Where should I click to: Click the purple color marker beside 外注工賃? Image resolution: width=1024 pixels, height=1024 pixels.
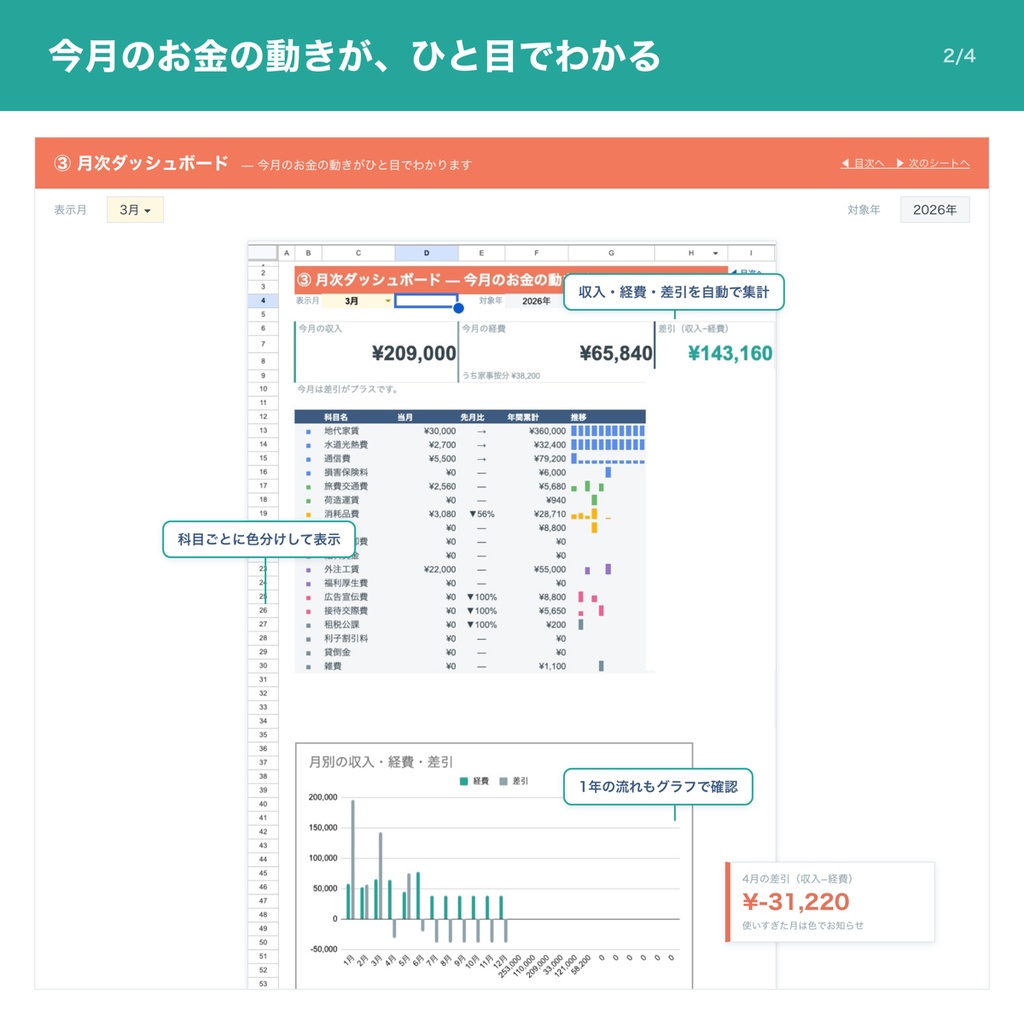click(308, 570)
